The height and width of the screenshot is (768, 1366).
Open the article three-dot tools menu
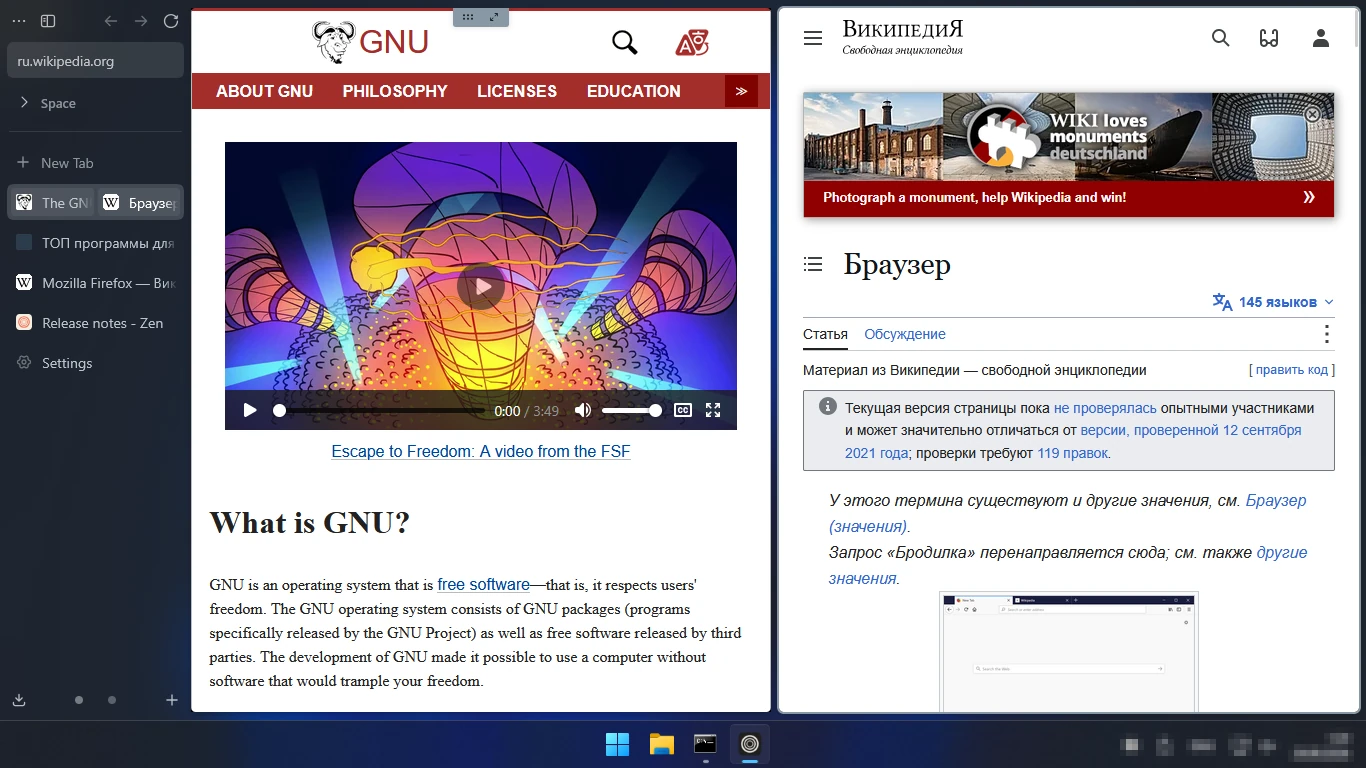coord(1326,334)
